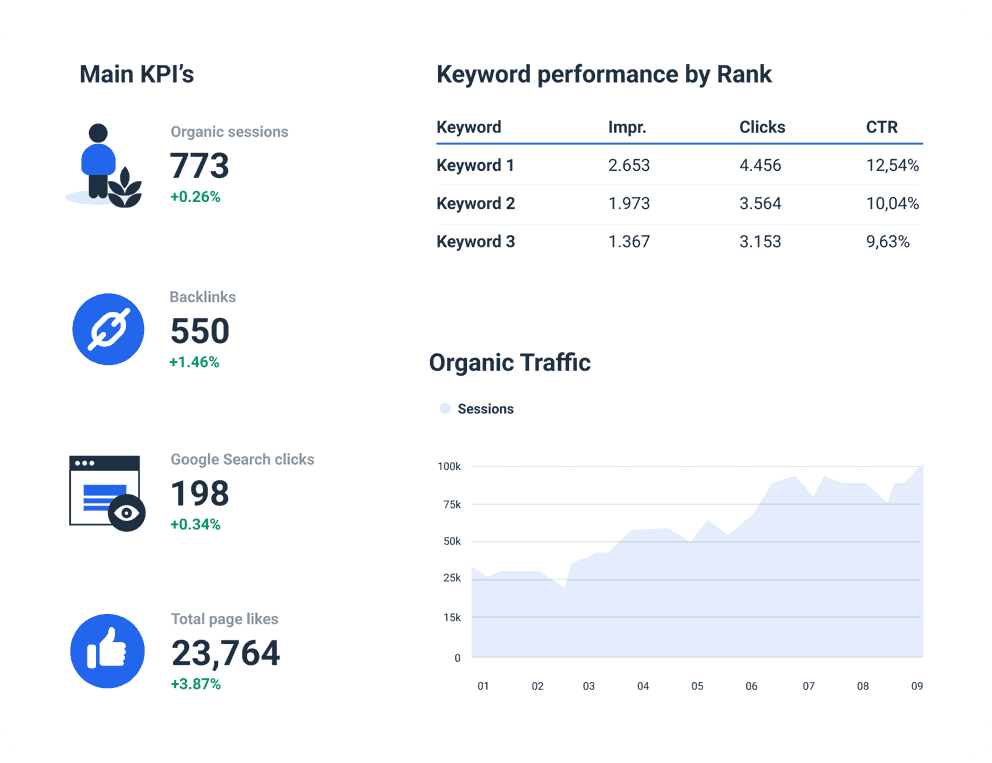992x763 pixels.
Task: Click the Total page likes label
Action: [x=225, y=619]
